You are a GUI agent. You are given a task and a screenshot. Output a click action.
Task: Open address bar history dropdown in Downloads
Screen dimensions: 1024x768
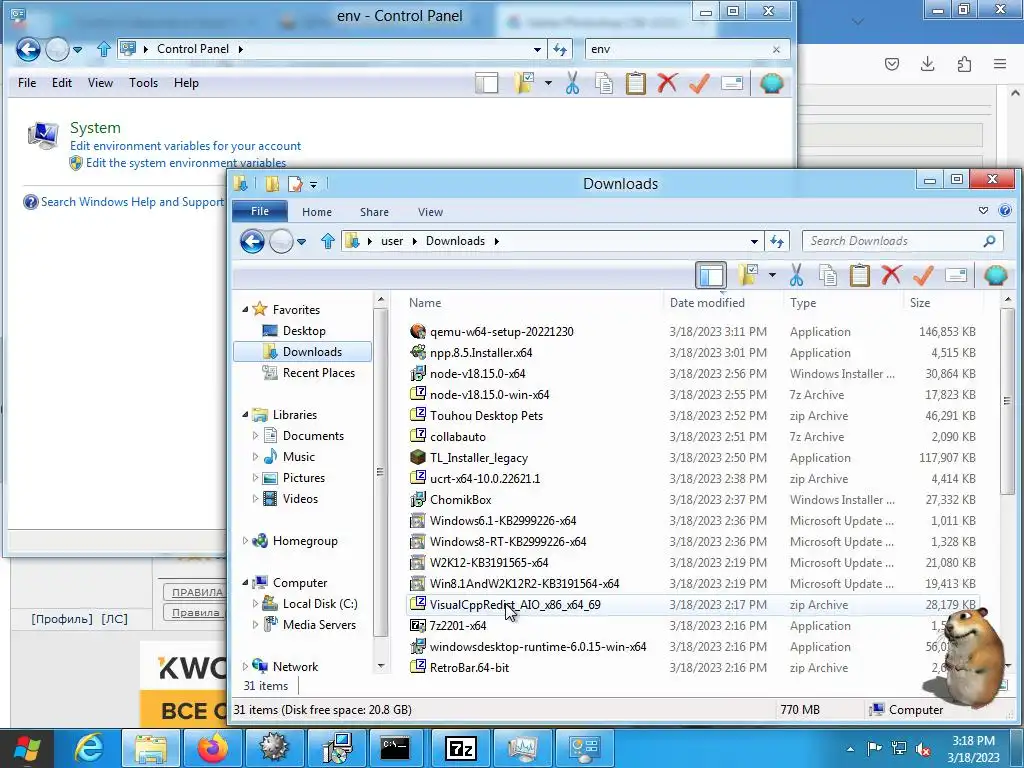(x=754, y=242)
